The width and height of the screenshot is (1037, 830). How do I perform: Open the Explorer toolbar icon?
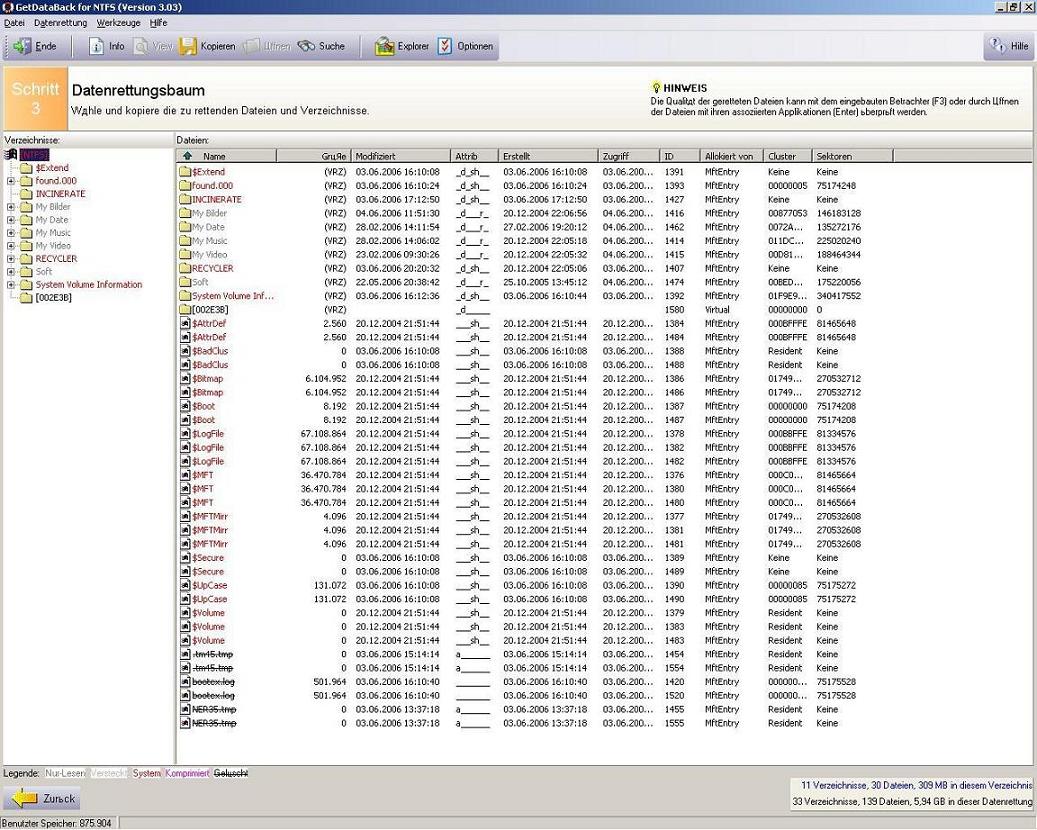385,46
